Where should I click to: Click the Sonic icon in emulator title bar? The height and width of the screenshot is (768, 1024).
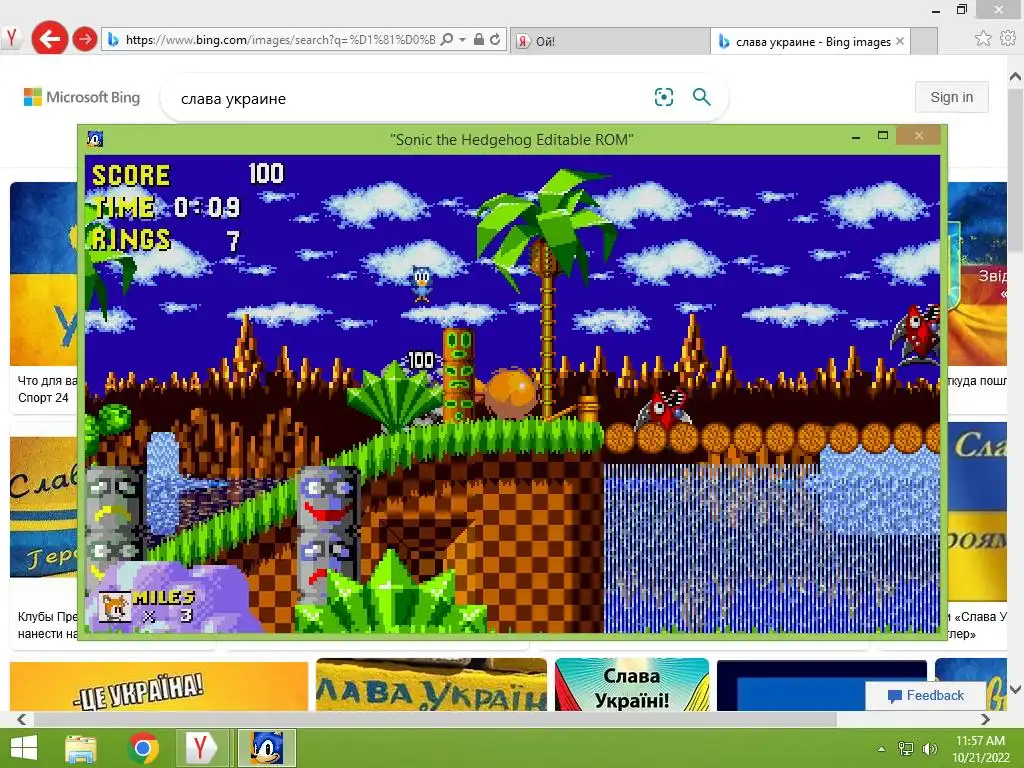point(95,138)
